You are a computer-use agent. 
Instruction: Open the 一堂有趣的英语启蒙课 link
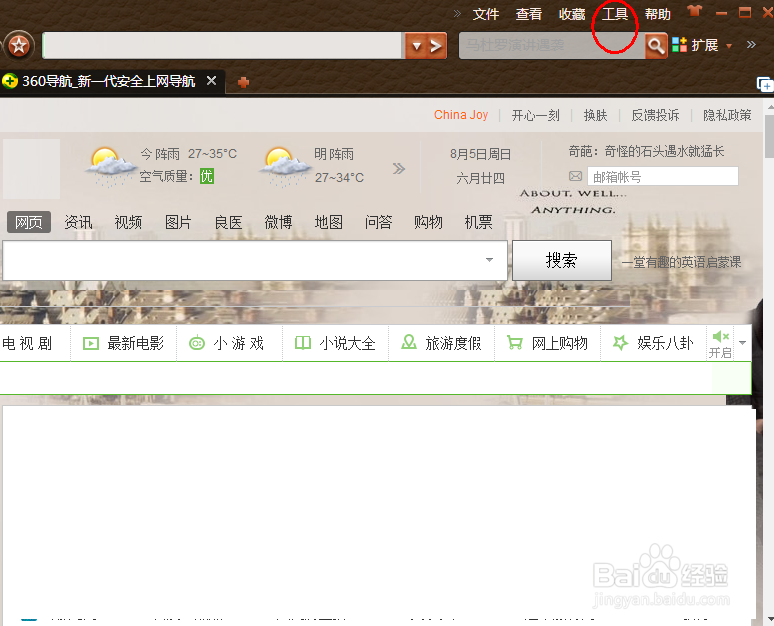[681, 262]
